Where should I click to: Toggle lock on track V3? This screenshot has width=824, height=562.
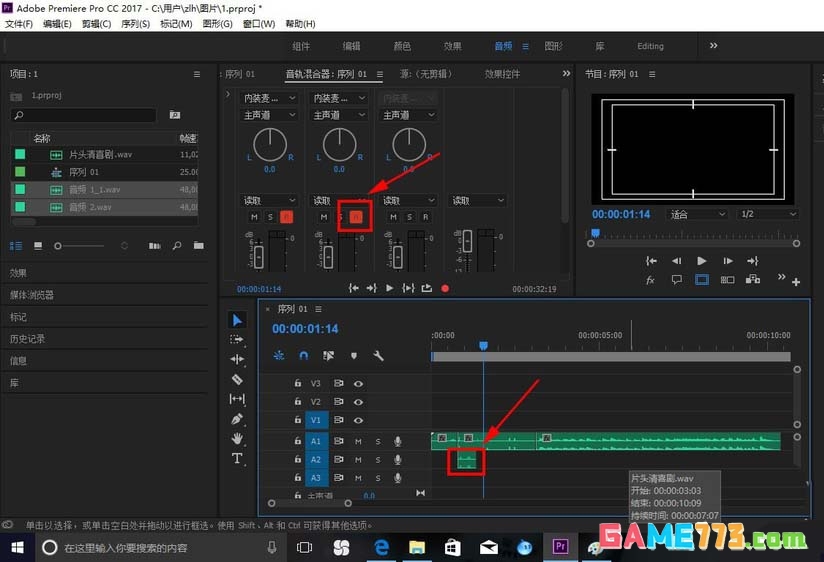click(297, 384)
